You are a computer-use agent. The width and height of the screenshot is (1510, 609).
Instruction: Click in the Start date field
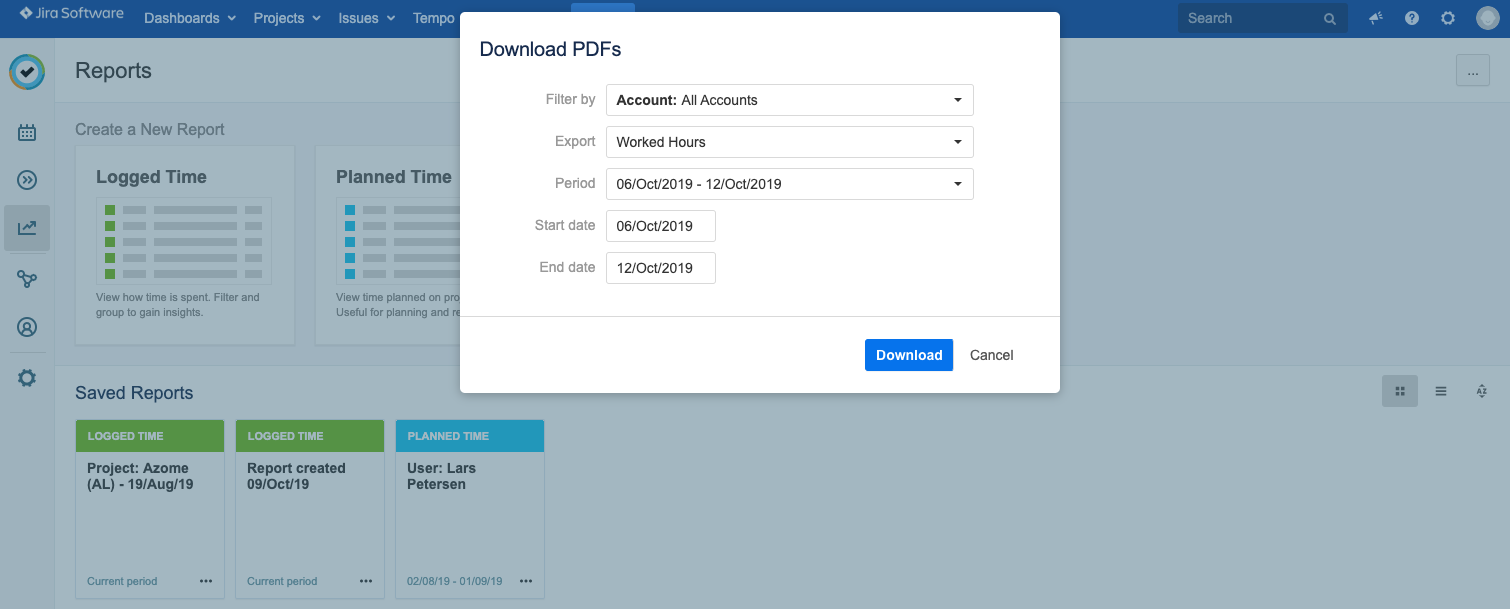pos(660,226)
